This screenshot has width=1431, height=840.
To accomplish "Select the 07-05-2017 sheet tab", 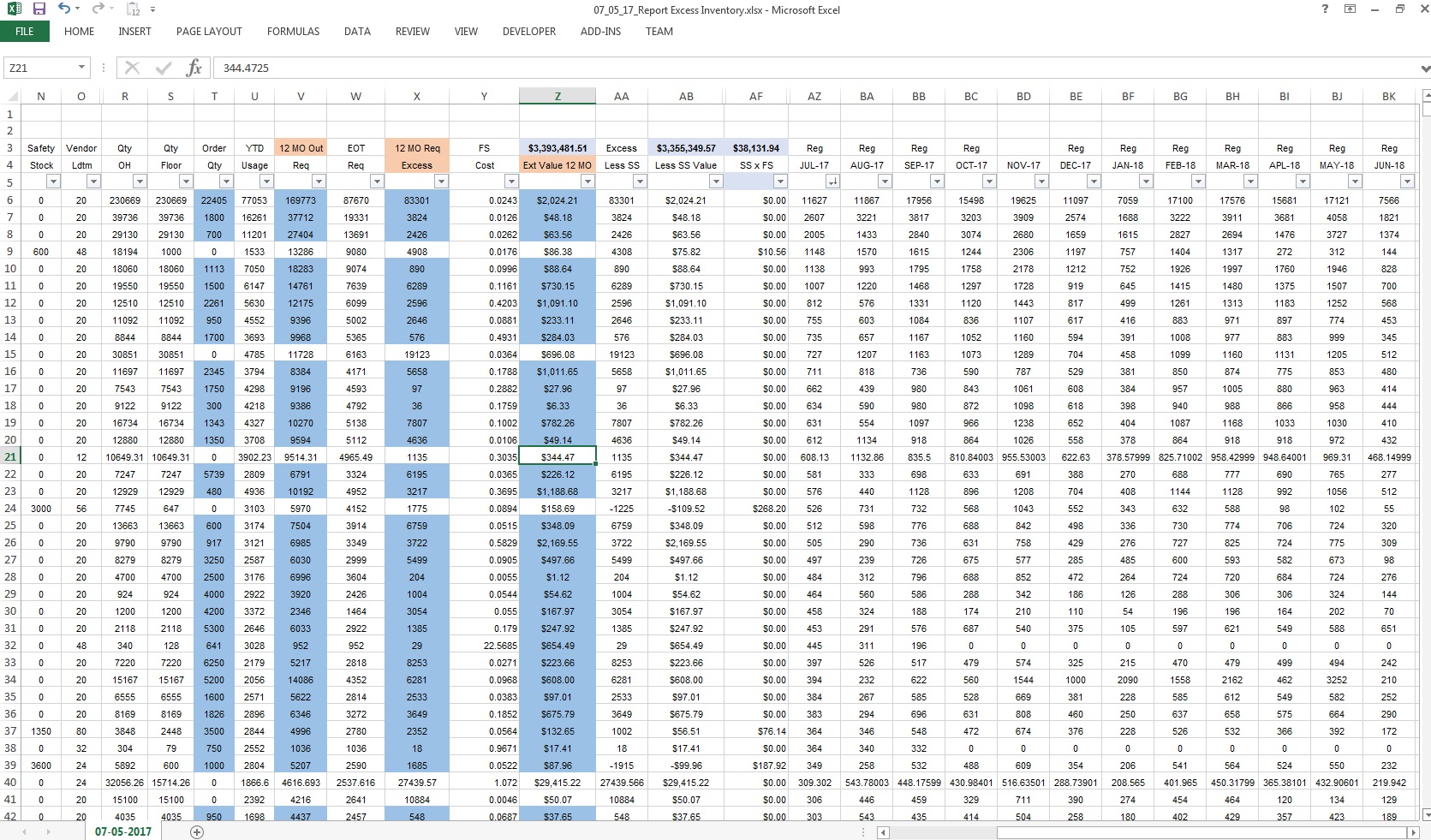I will [x=123, y=831].
